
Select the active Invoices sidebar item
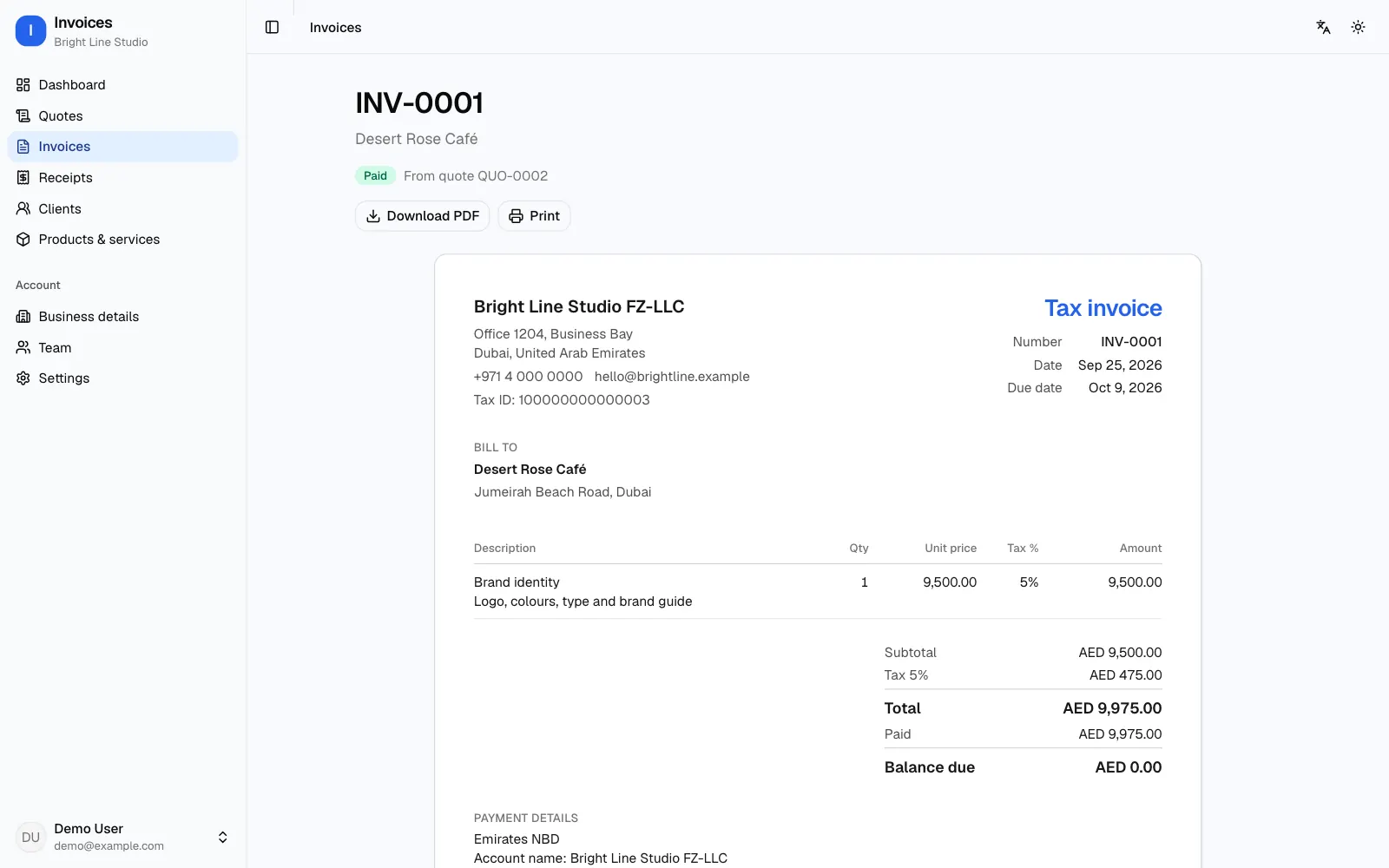(122, 147)
